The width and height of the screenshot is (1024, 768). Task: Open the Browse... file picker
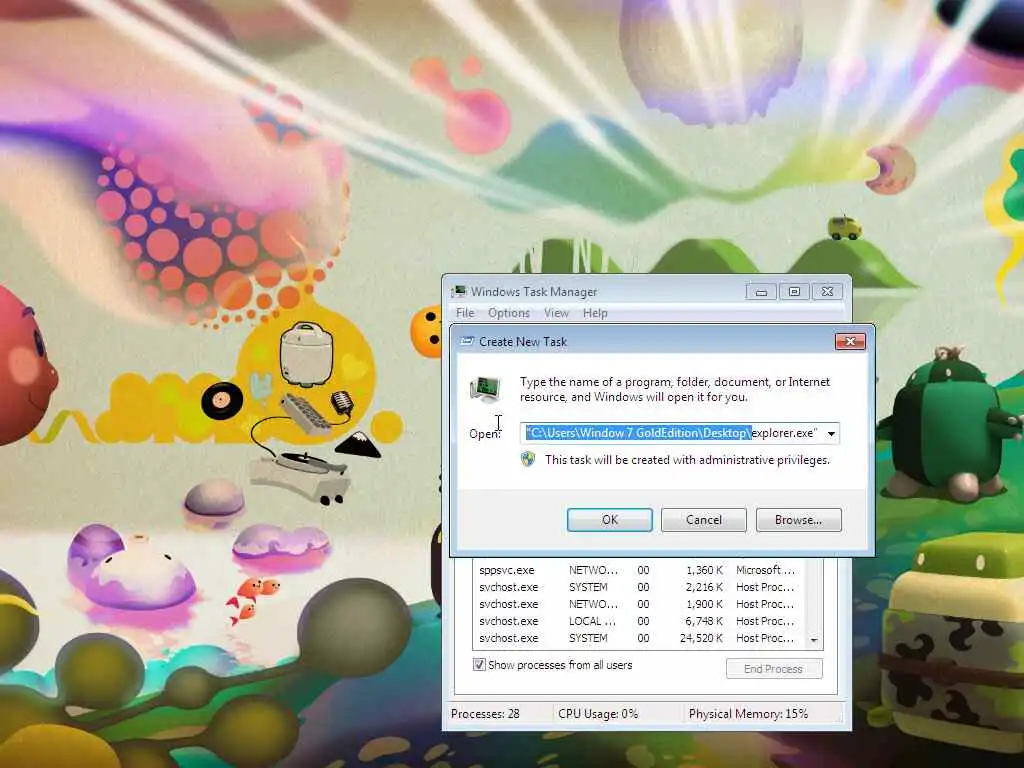tap(798, 520)
